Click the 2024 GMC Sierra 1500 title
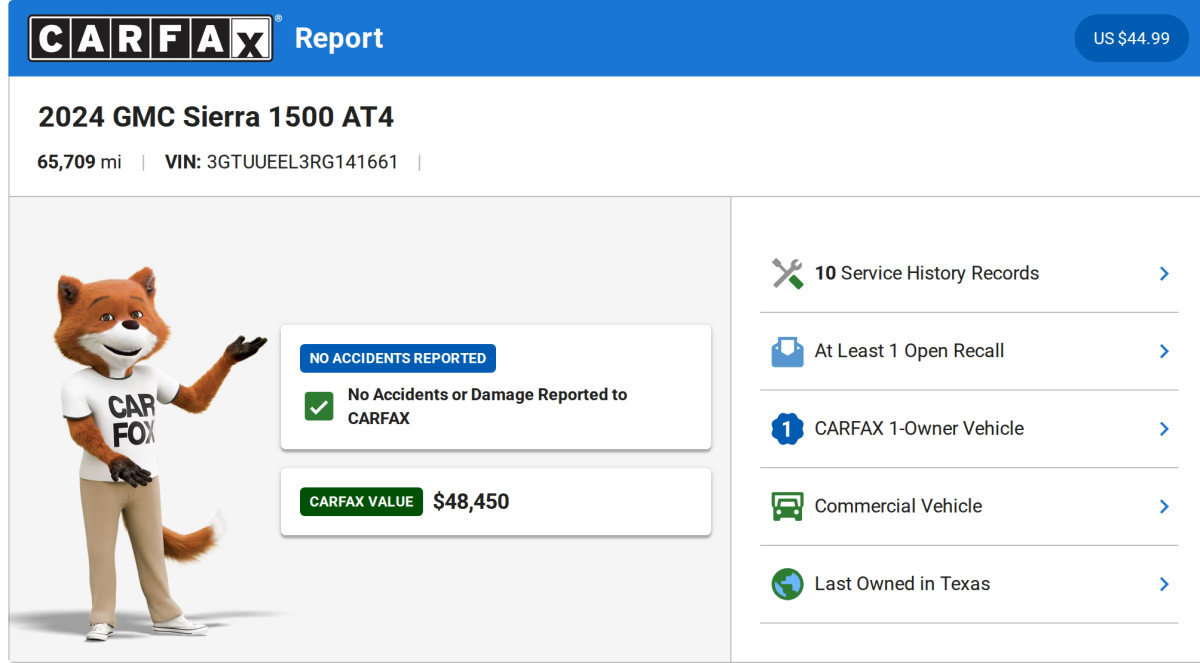 pyautogui.click(x=216, y=117)
